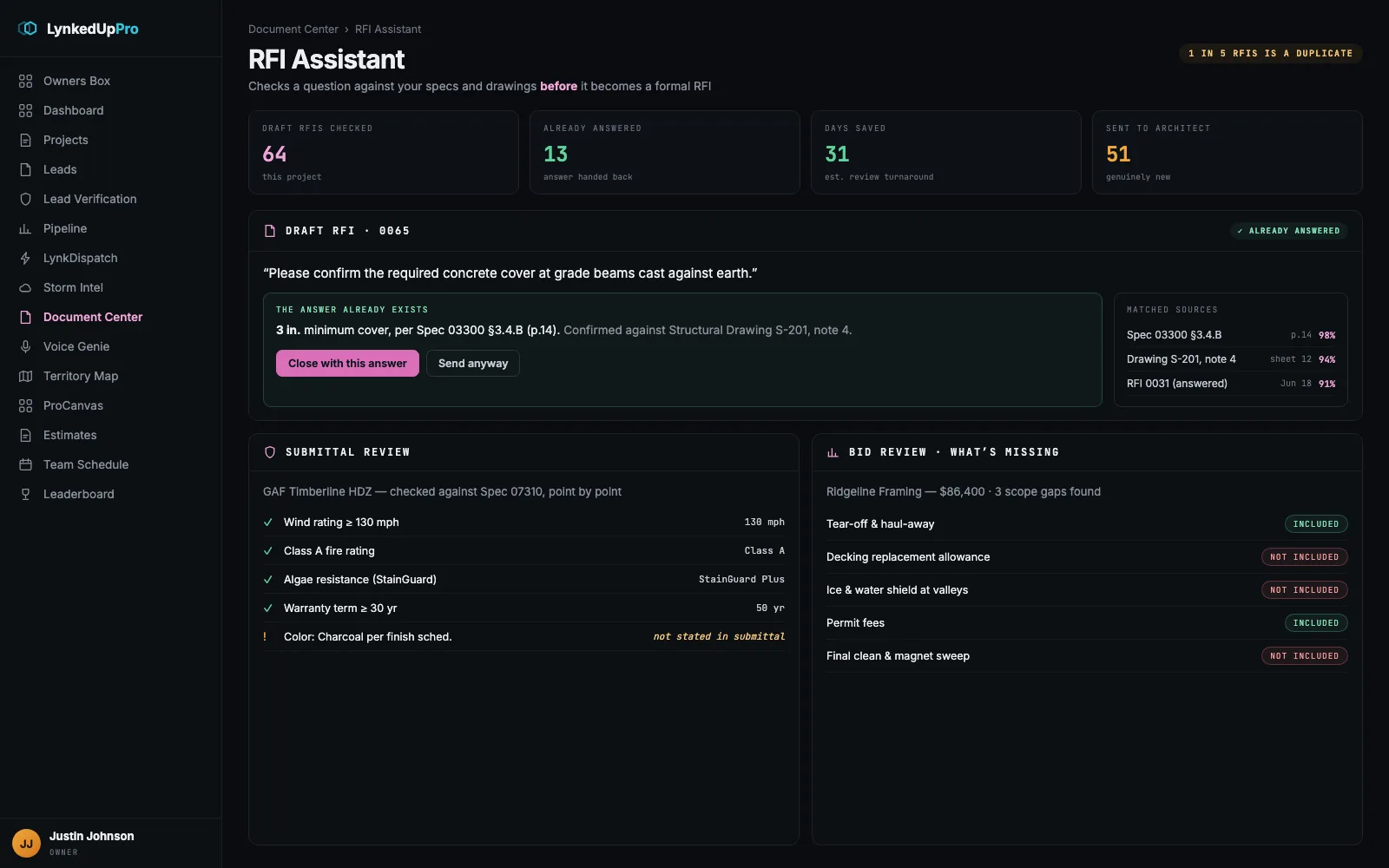Click the Dashboard sidebar icon
Viewport: 1389px width, 868px height.
[x=25, y=110]
